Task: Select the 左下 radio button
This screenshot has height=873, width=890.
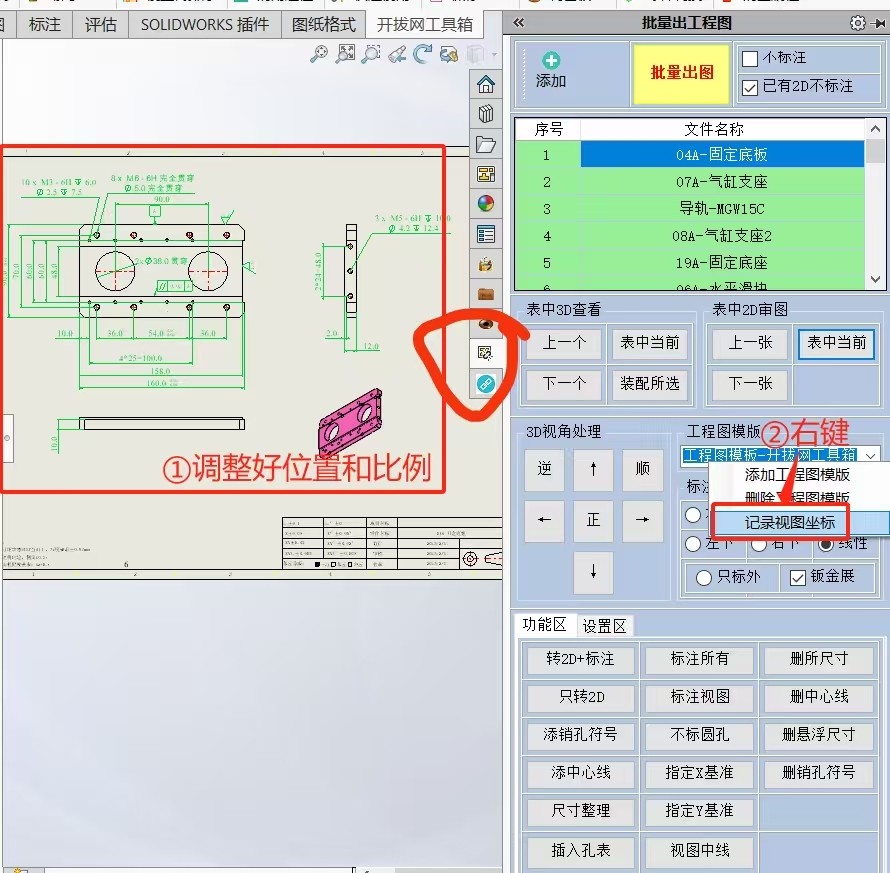Action: (x=693, y=544)
